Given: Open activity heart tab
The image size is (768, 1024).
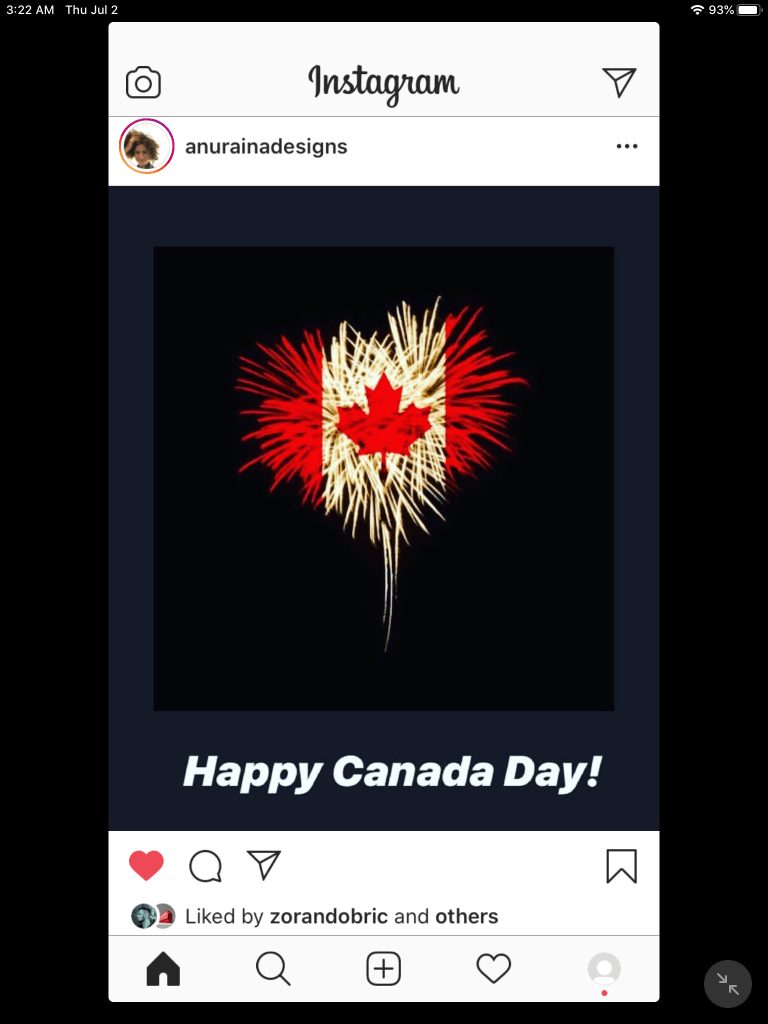Looking at the screenshot, I should (x=494, y=968).
